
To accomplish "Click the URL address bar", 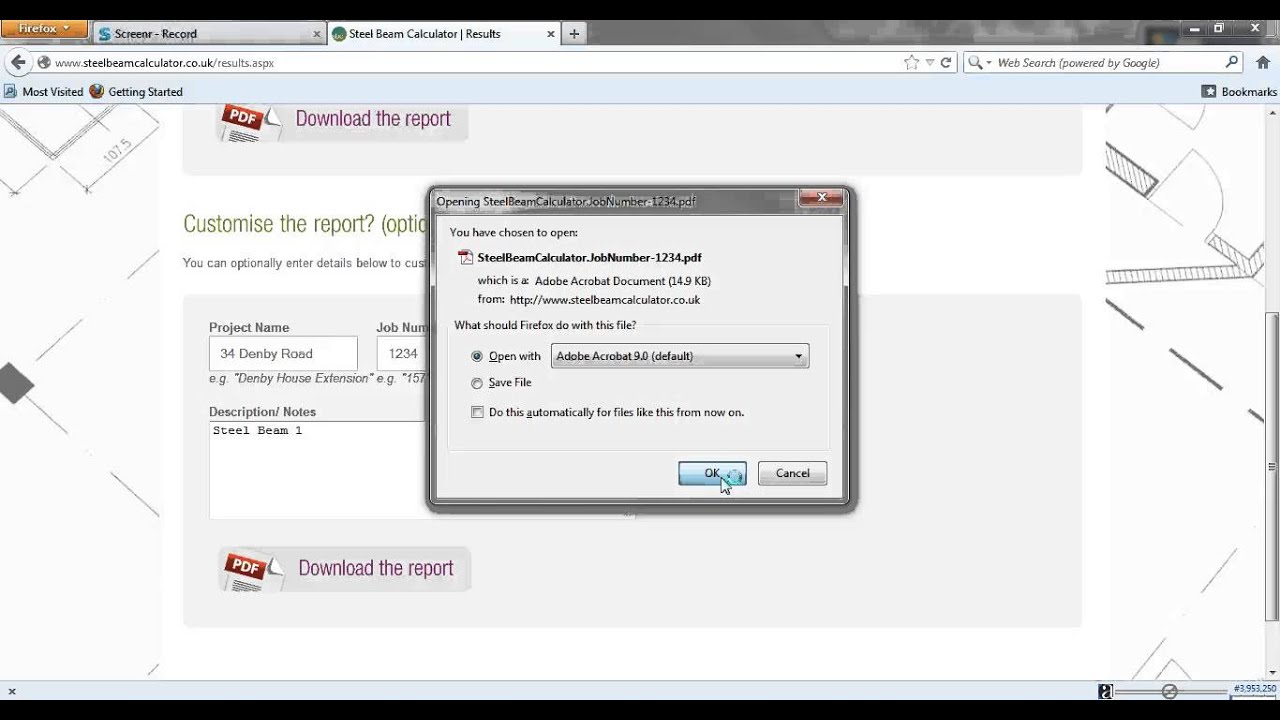I will pyautogui.click(x=475, y=62).
